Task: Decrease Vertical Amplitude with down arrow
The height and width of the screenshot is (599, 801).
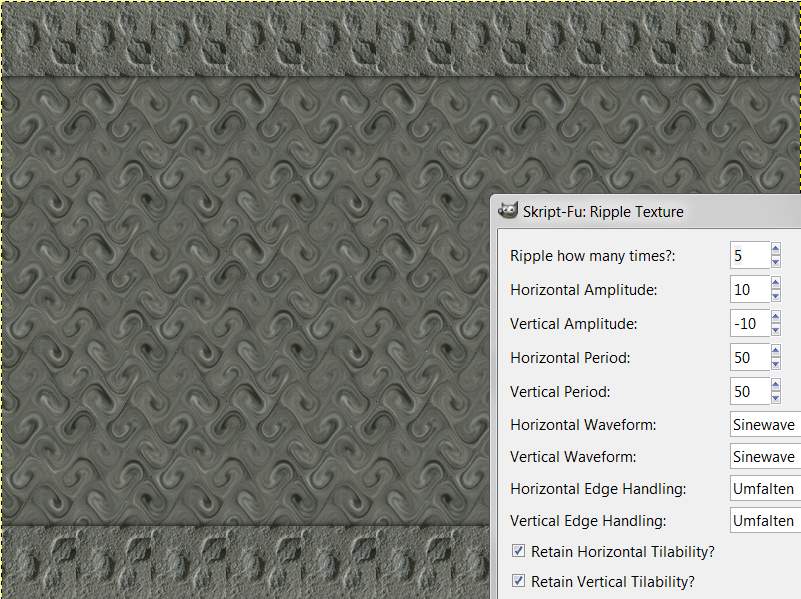Action: coord(775,330)
